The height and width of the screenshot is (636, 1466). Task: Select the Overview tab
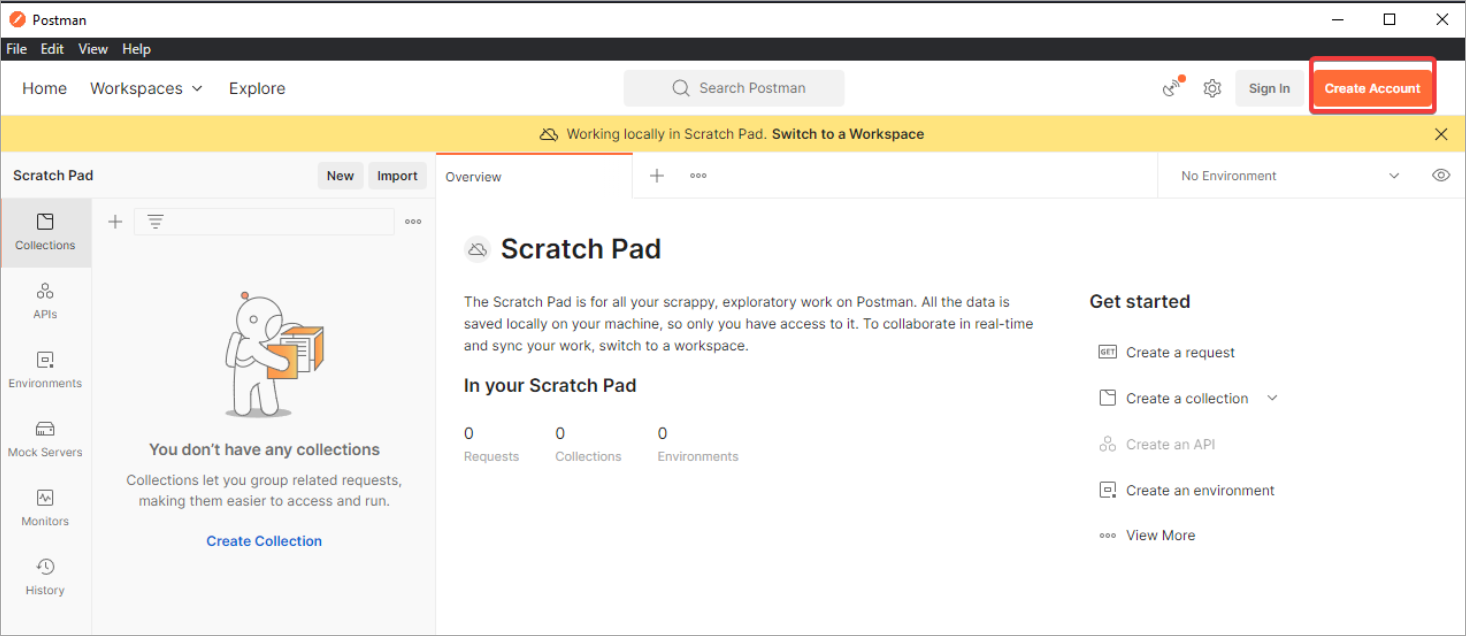534,176
